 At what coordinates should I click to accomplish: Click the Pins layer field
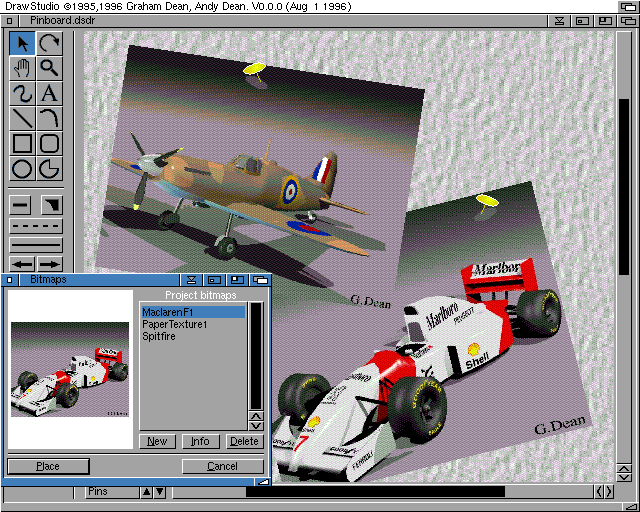[112, 492]
